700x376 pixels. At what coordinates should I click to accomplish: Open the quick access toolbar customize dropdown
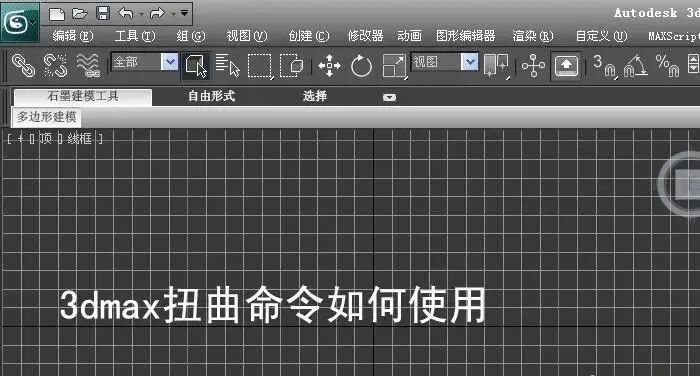(x=184, y=13)
